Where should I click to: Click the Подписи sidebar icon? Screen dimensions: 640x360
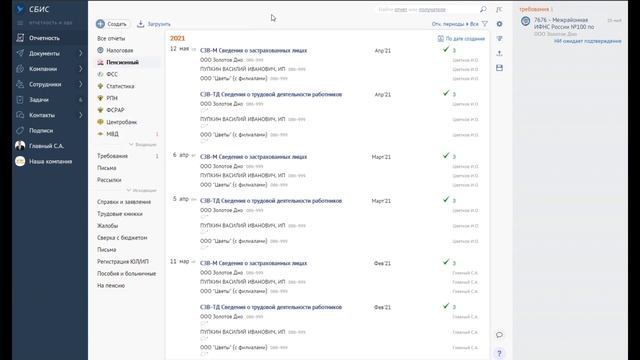pyautogui.click(x=20, y=131)
